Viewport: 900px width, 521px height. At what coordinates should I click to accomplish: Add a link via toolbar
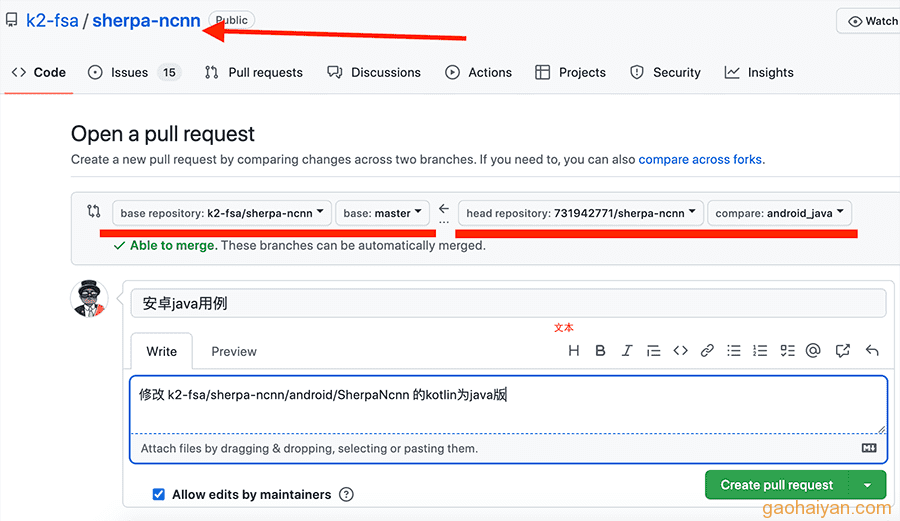(707, 351)
